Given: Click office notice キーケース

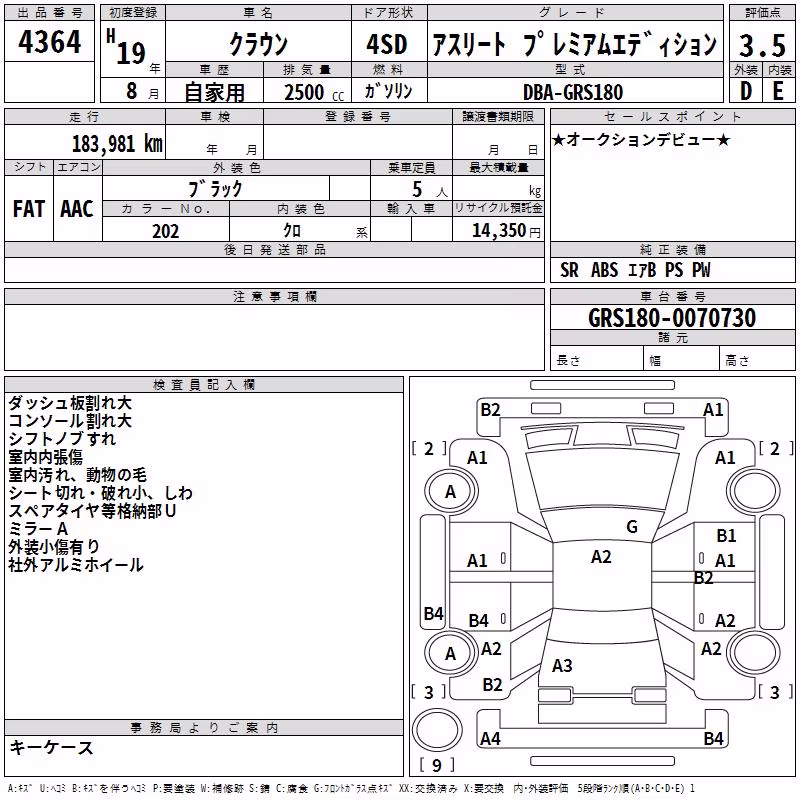Looking at the screenshot, I should pos(51,747).
